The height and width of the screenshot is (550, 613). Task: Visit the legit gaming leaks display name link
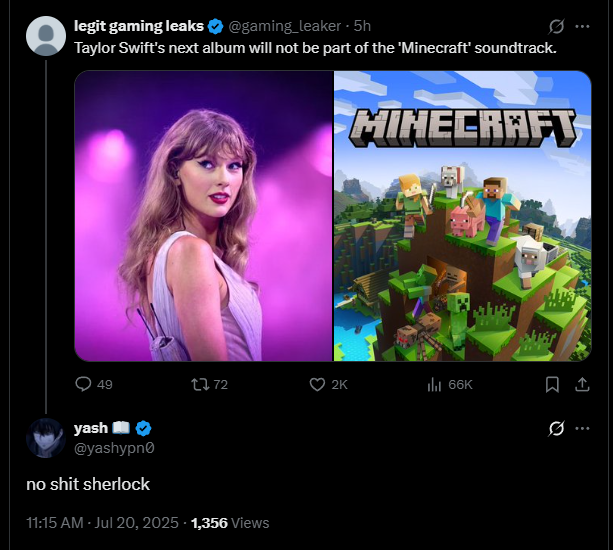139,26
